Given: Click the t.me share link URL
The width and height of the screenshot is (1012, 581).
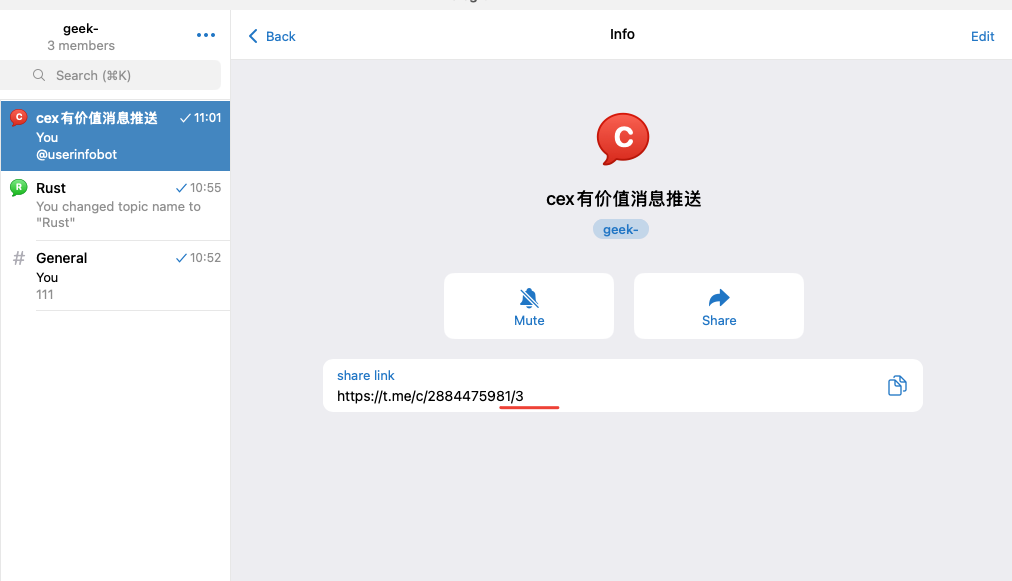Looking at the screenshot, I should coord(430,396).
